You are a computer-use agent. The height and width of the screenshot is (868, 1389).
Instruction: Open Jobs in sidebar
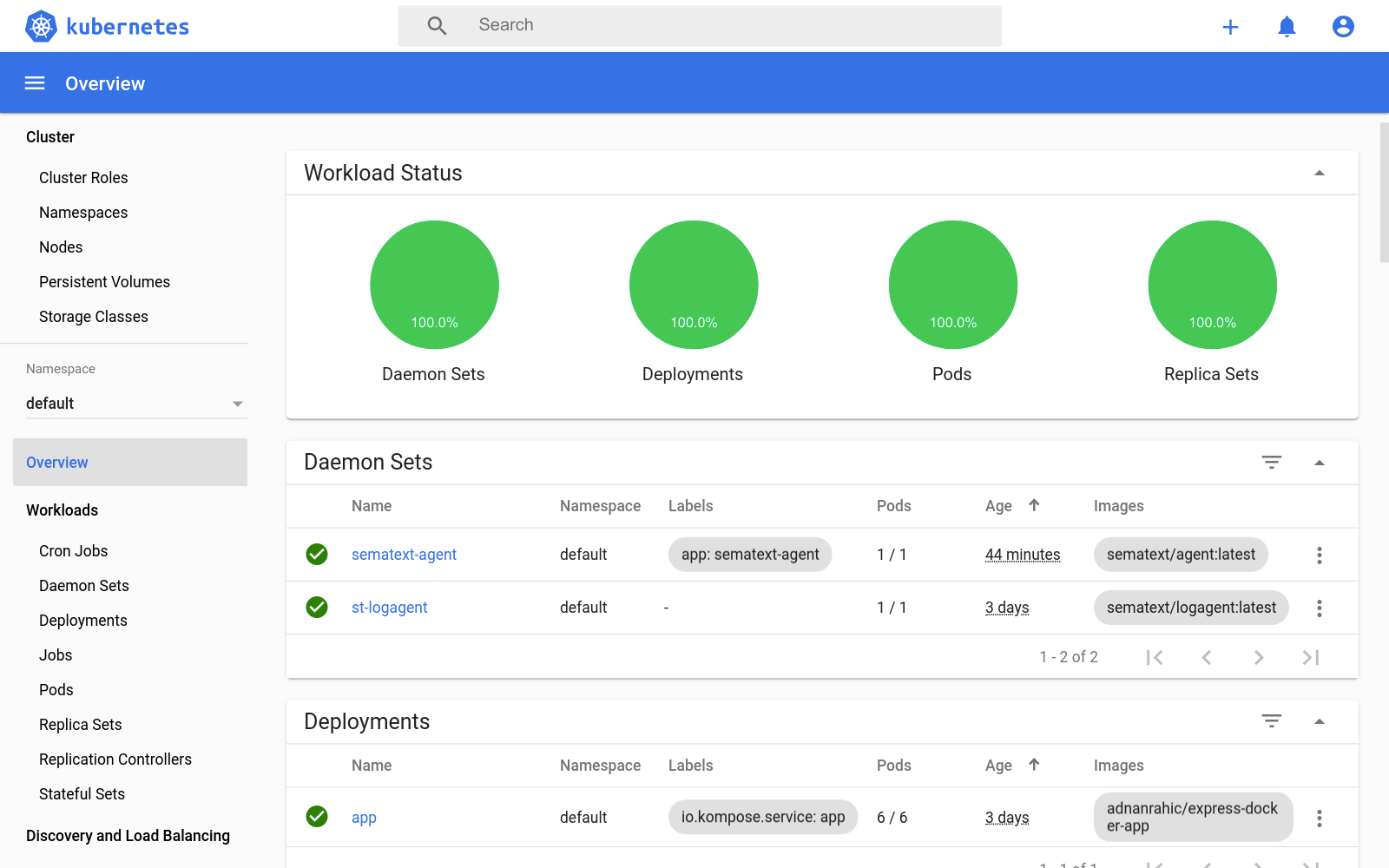coord(56,655)
